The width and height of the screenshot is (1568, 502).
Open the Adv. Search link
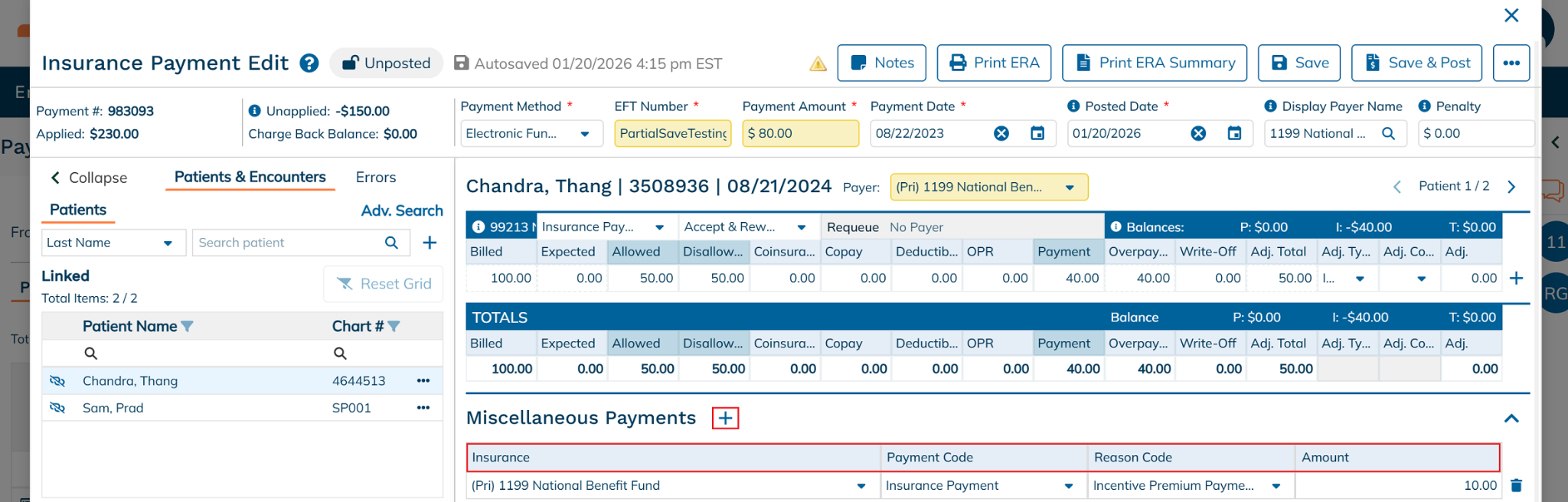[x=402, y=210]
